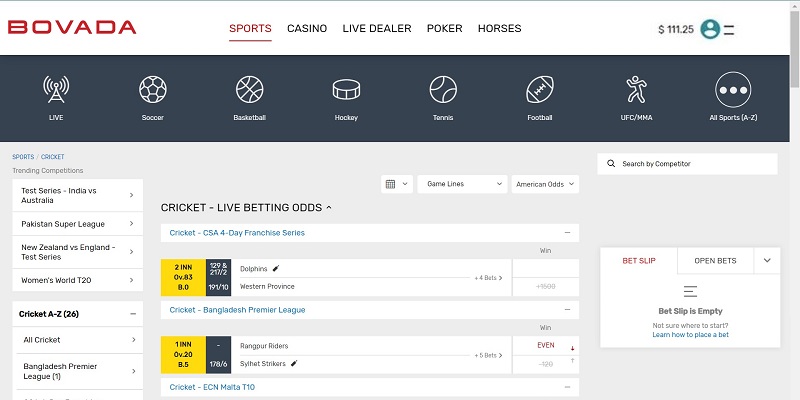Click the Bovada logo

click(x=72, y=27)
